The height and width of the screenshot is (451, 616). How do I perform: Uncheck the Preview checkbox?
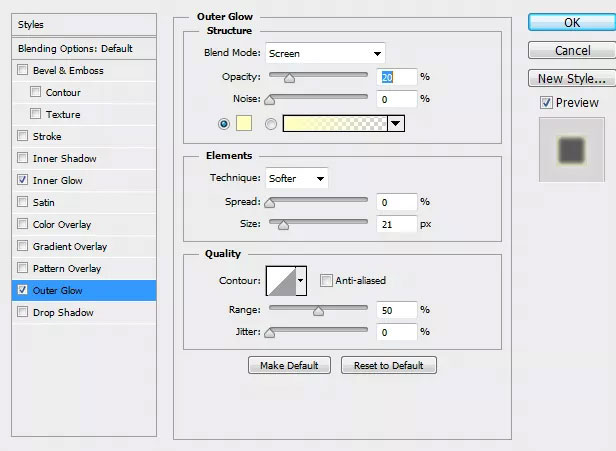[546, 103]
